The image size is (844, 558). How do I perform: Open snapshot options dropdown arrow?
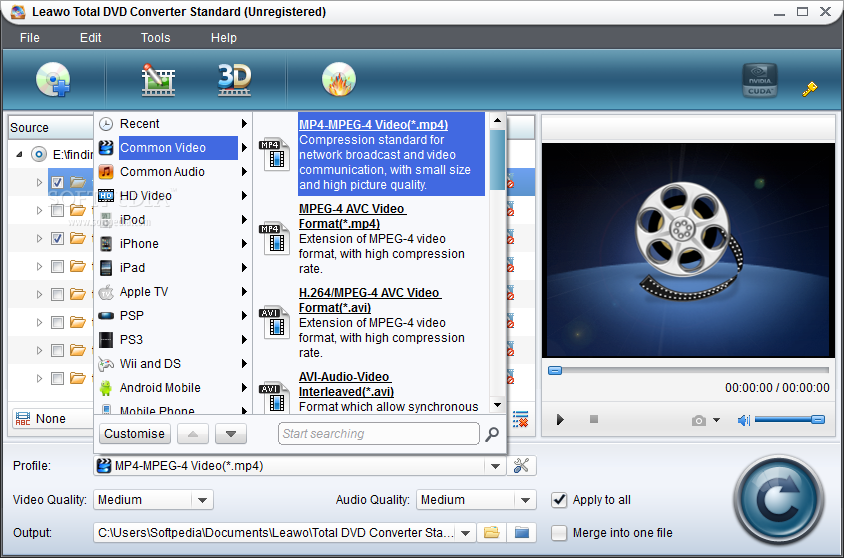pyautogui.click(x=716, y=420)
